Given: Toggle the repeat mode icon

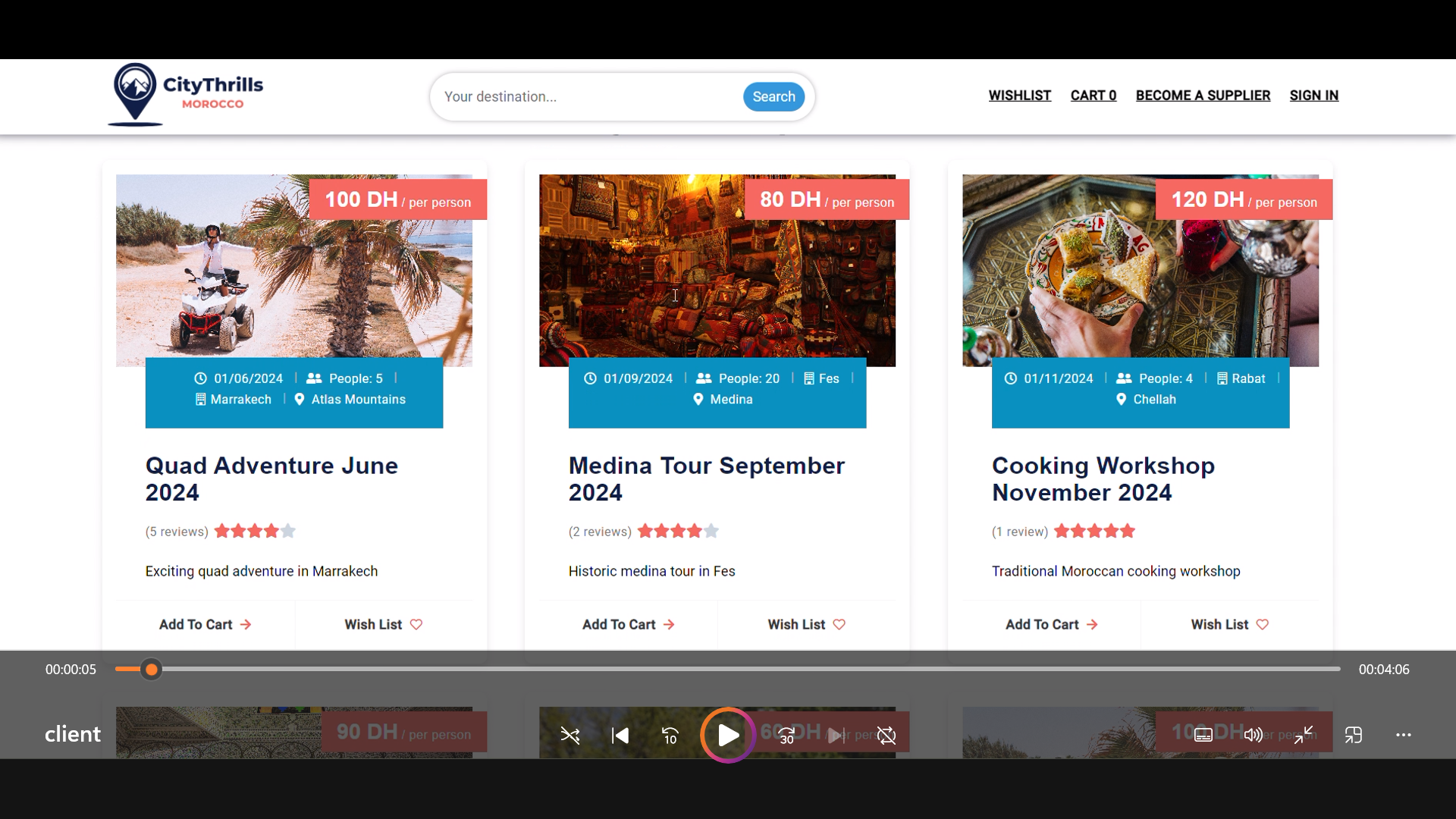Looking at the screenshot, I should click(x=886, y=735).
